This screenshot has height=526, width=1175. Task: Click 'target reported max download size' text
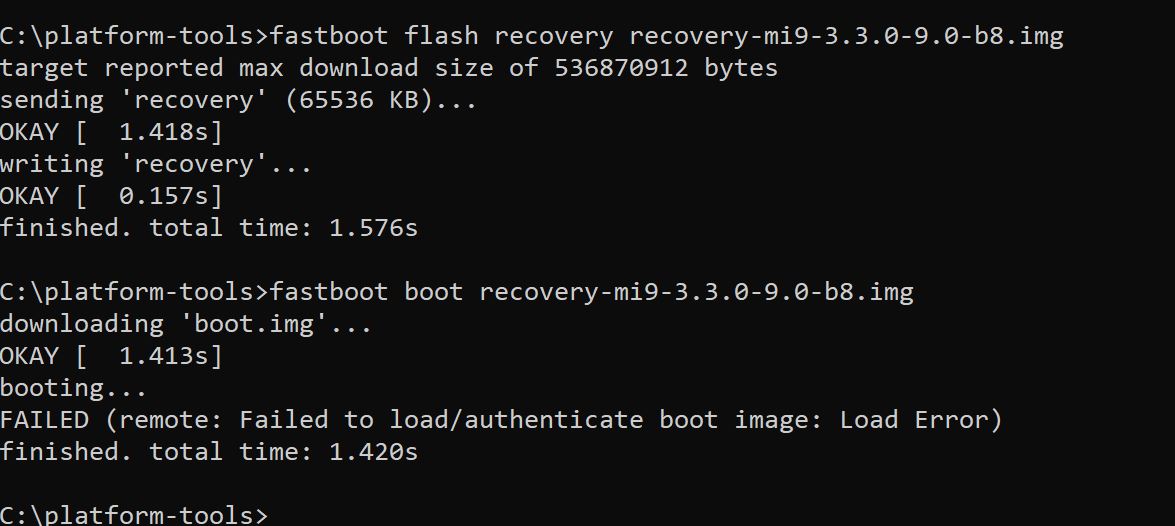[247, 68]
